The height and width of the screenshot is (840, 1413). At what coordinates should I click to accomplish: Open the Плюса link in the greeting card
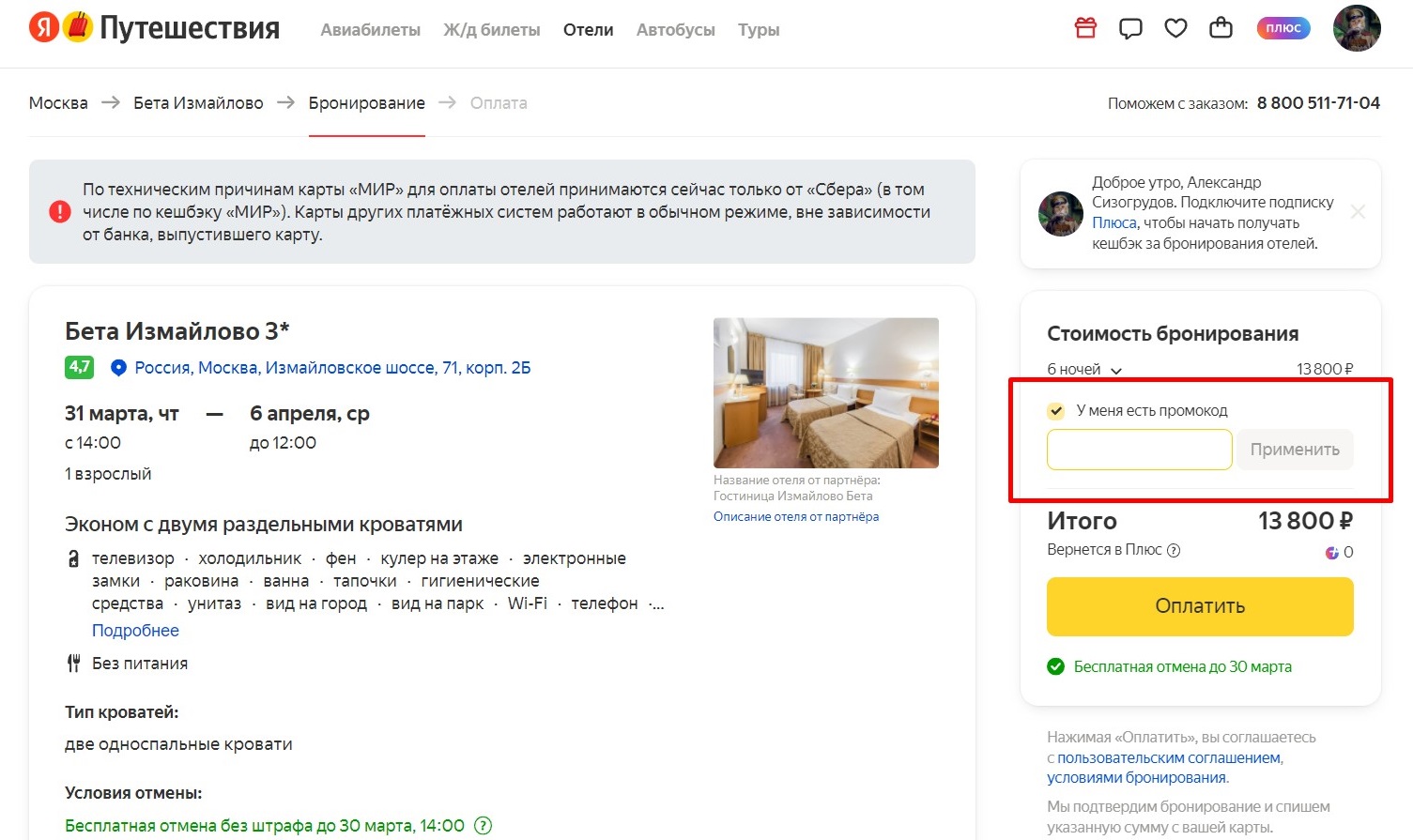point(1114,223)
